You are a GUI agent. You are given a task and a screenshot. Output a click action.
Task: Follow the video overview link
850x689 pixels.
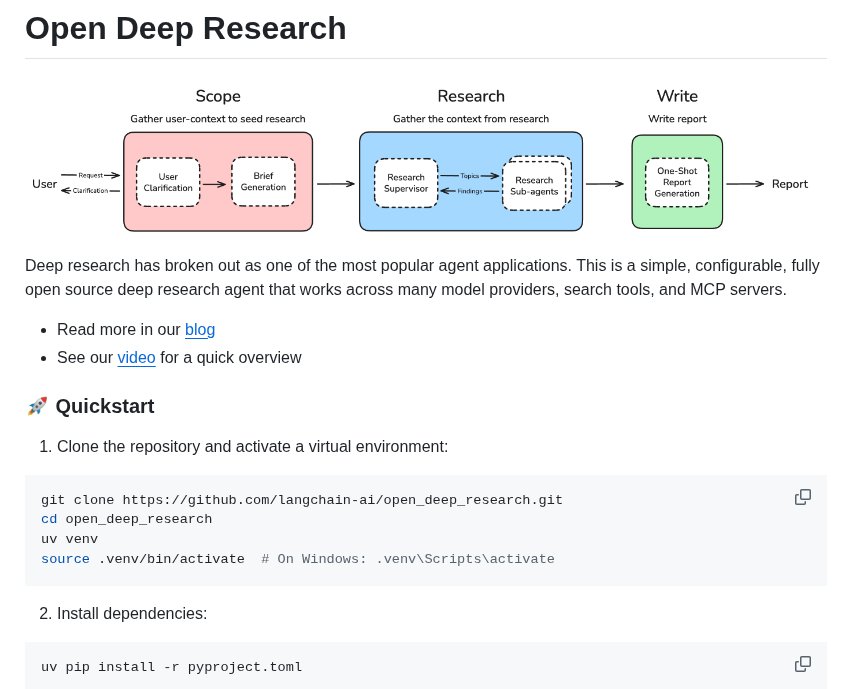tap(137, 358)
